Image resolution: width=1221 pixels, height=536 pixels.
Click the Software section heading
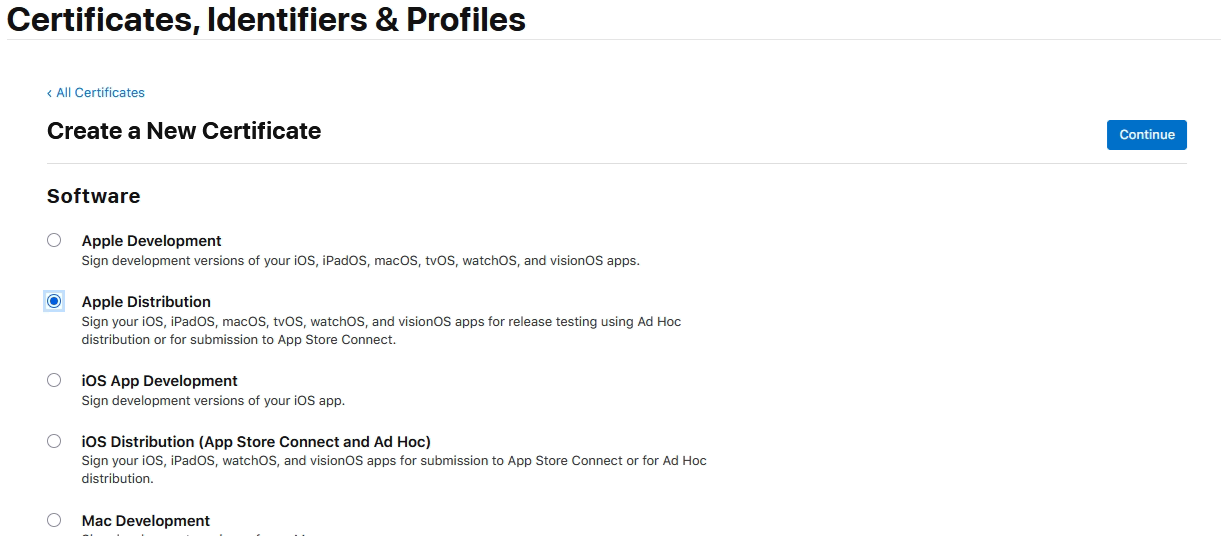tap(93, 196)
